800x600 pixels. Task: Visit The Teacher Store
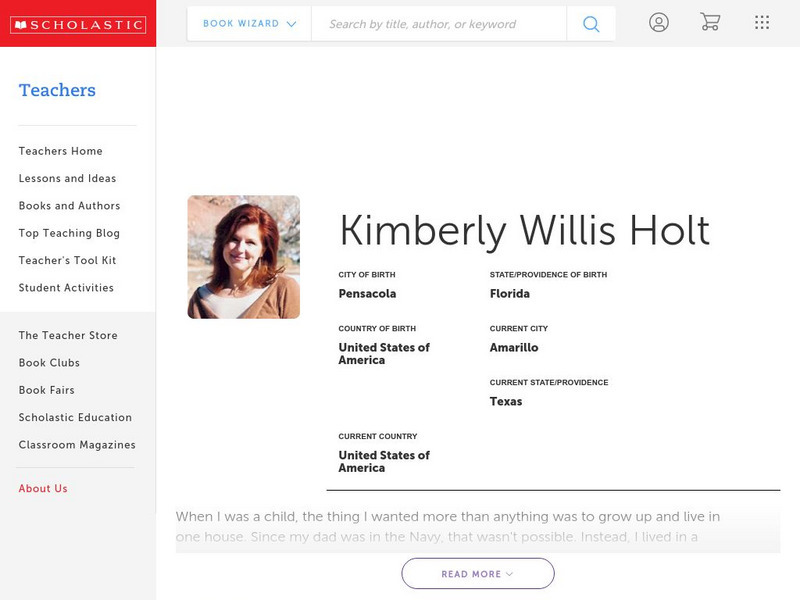click(x=68, y=335)
